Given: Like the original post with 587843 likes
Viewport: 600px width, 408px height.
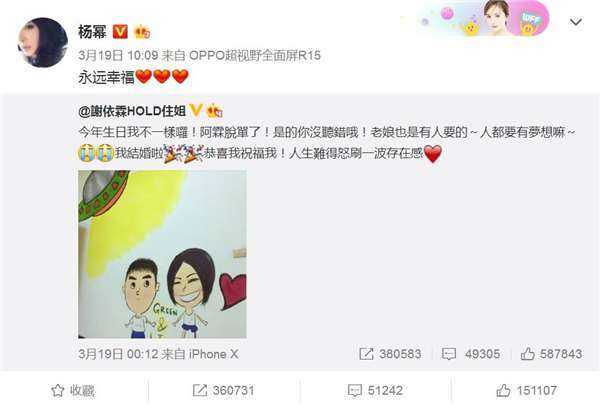Looking at the screenshot, I should click(x=551, y=354).
